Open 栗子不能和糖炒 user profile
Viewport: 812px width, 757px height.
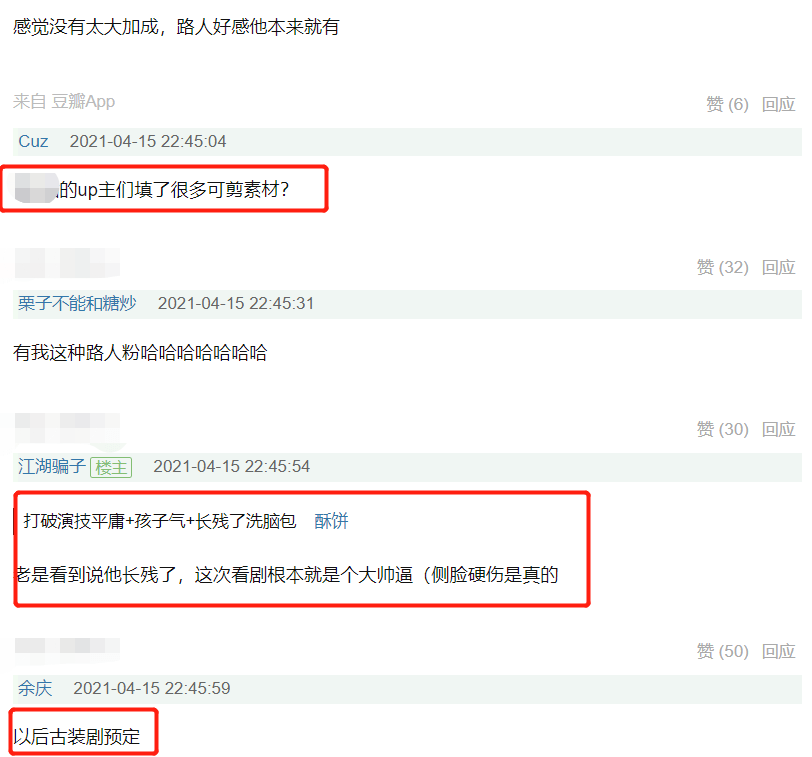77,303
